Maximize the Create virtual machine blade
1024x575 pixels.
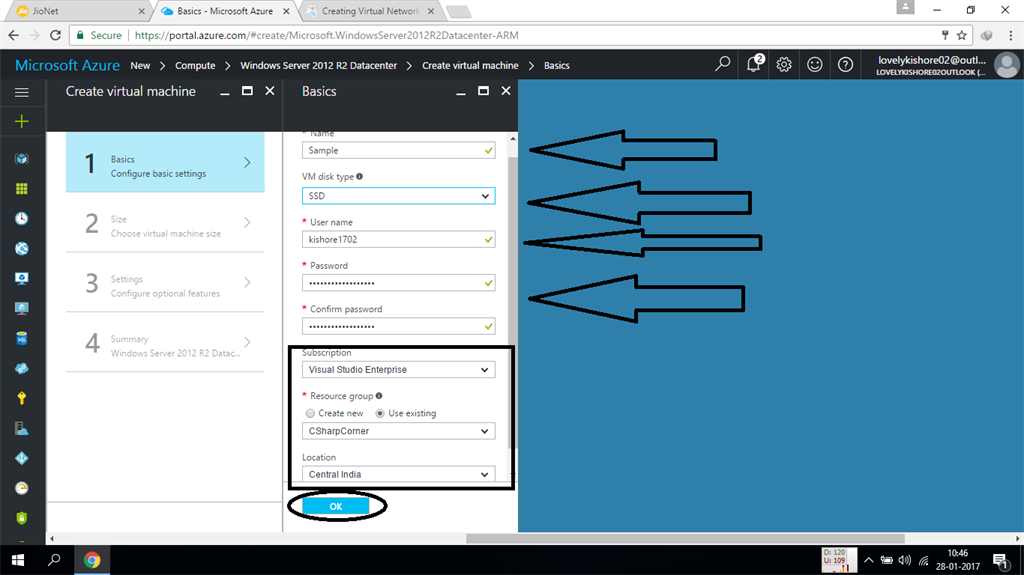(x=247, y=91)
